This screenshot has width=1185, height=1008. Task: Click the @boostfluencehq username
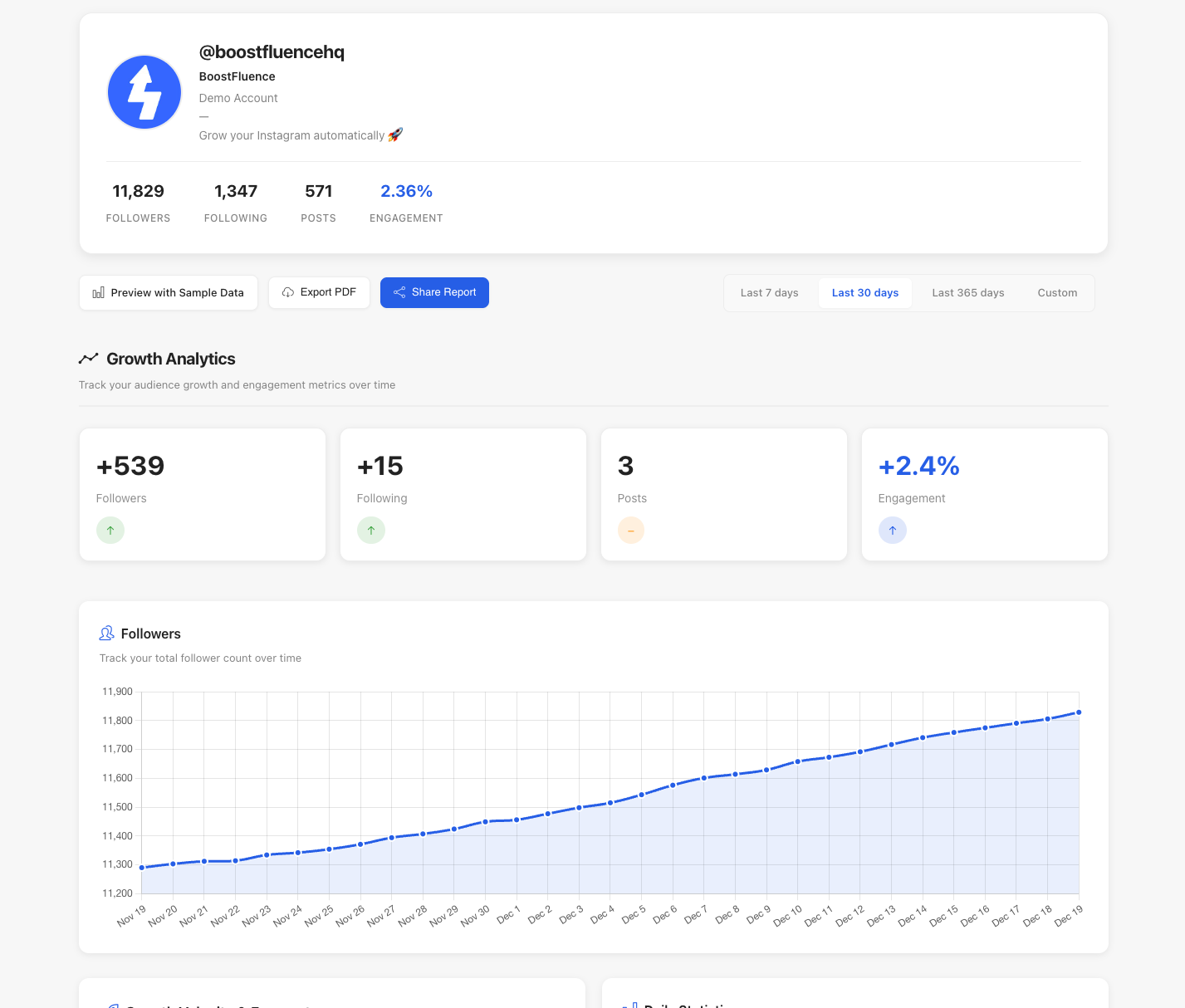pos(272,51)
